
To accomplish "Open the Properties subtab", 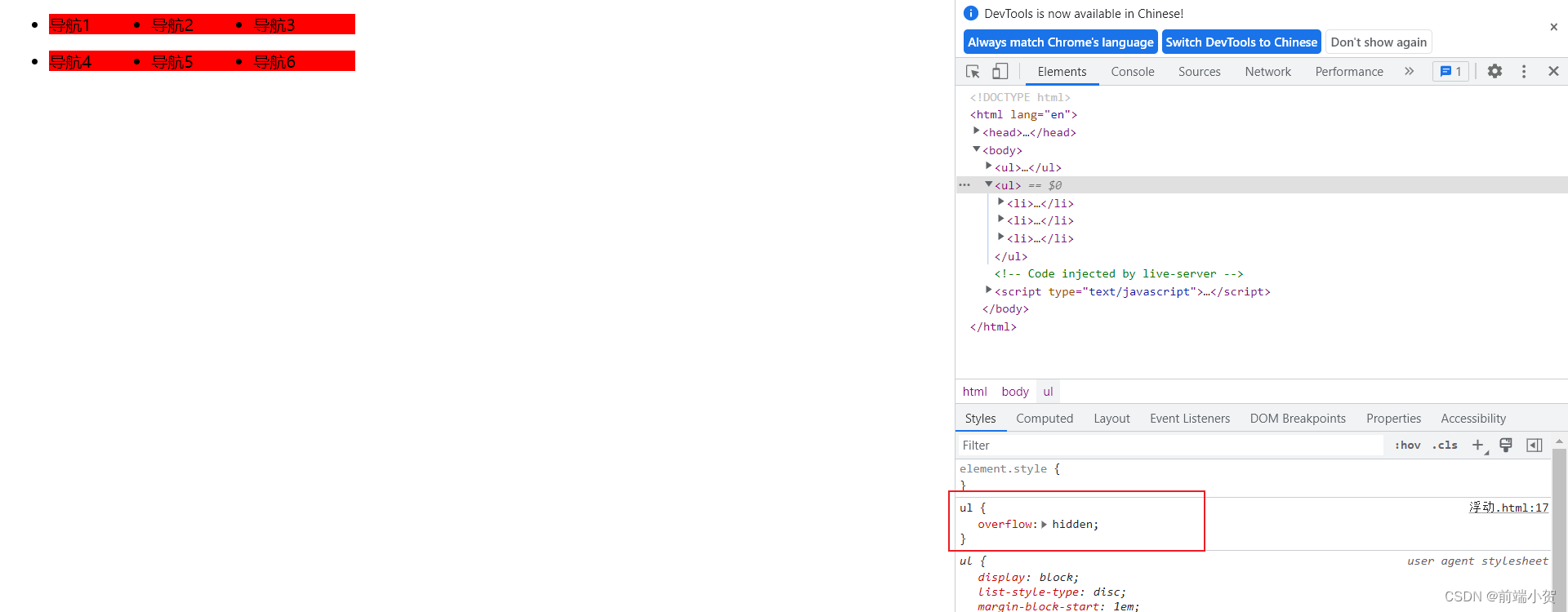I will coord(1393,419).
